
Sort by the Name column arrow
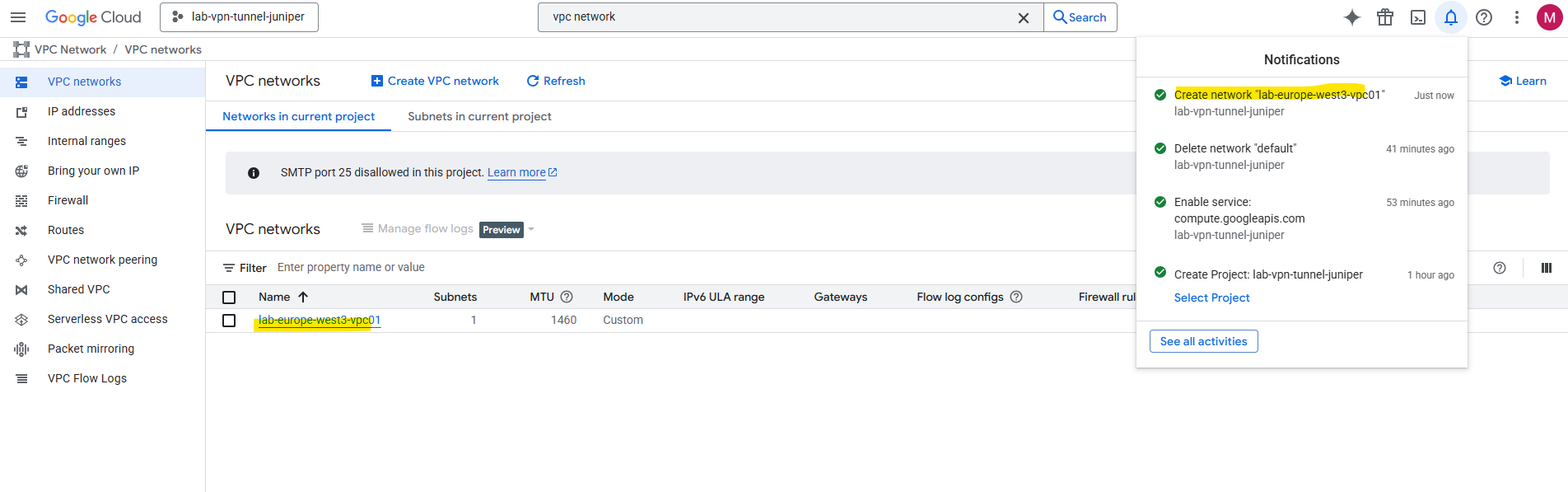(x=303, y=297)
